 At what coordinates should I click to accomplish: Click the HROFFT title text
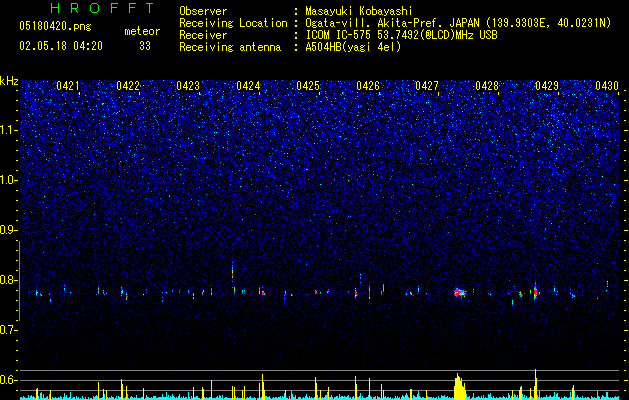[102, 8]
